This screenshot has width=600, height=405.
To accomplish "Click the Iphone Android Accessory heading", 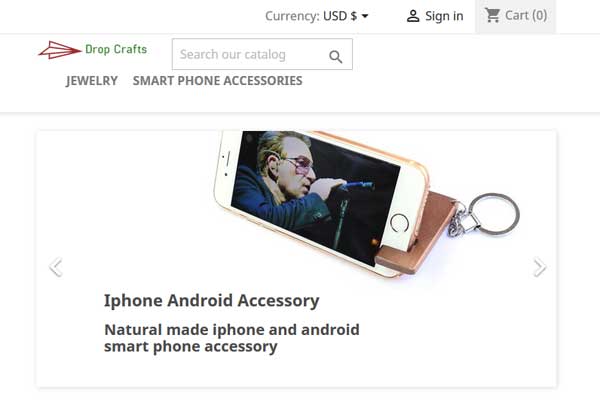I will tap(212, 300).
